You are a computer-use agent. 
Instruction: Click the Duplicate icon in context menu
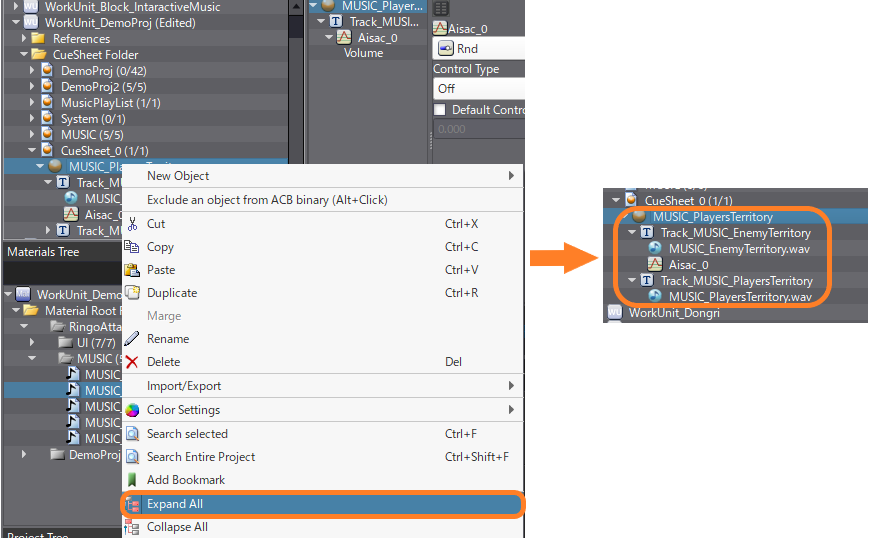132,293
